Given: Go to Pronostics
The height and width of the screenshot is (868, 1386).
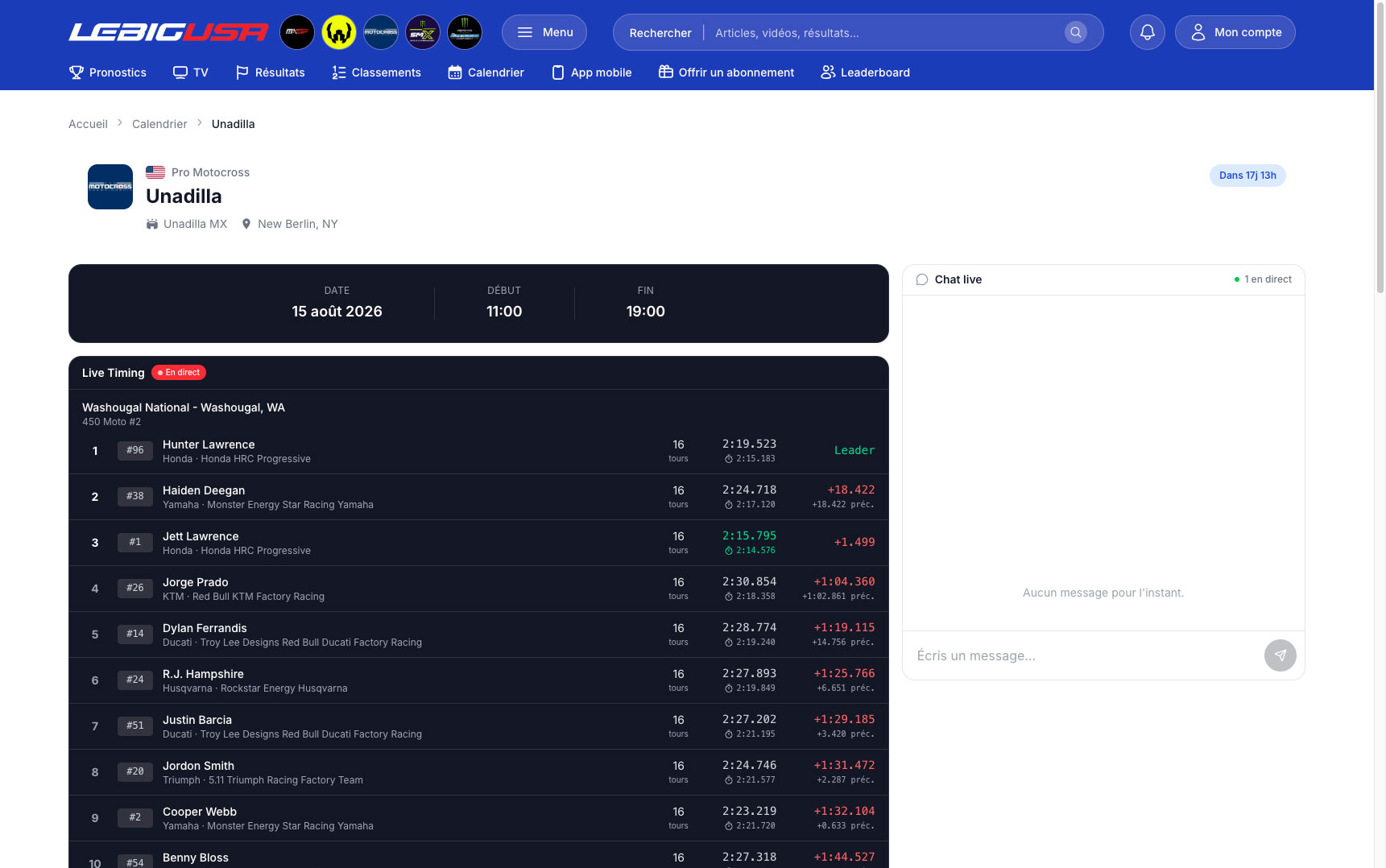Looking at the screenshot, I should click(x=108, y=72).
